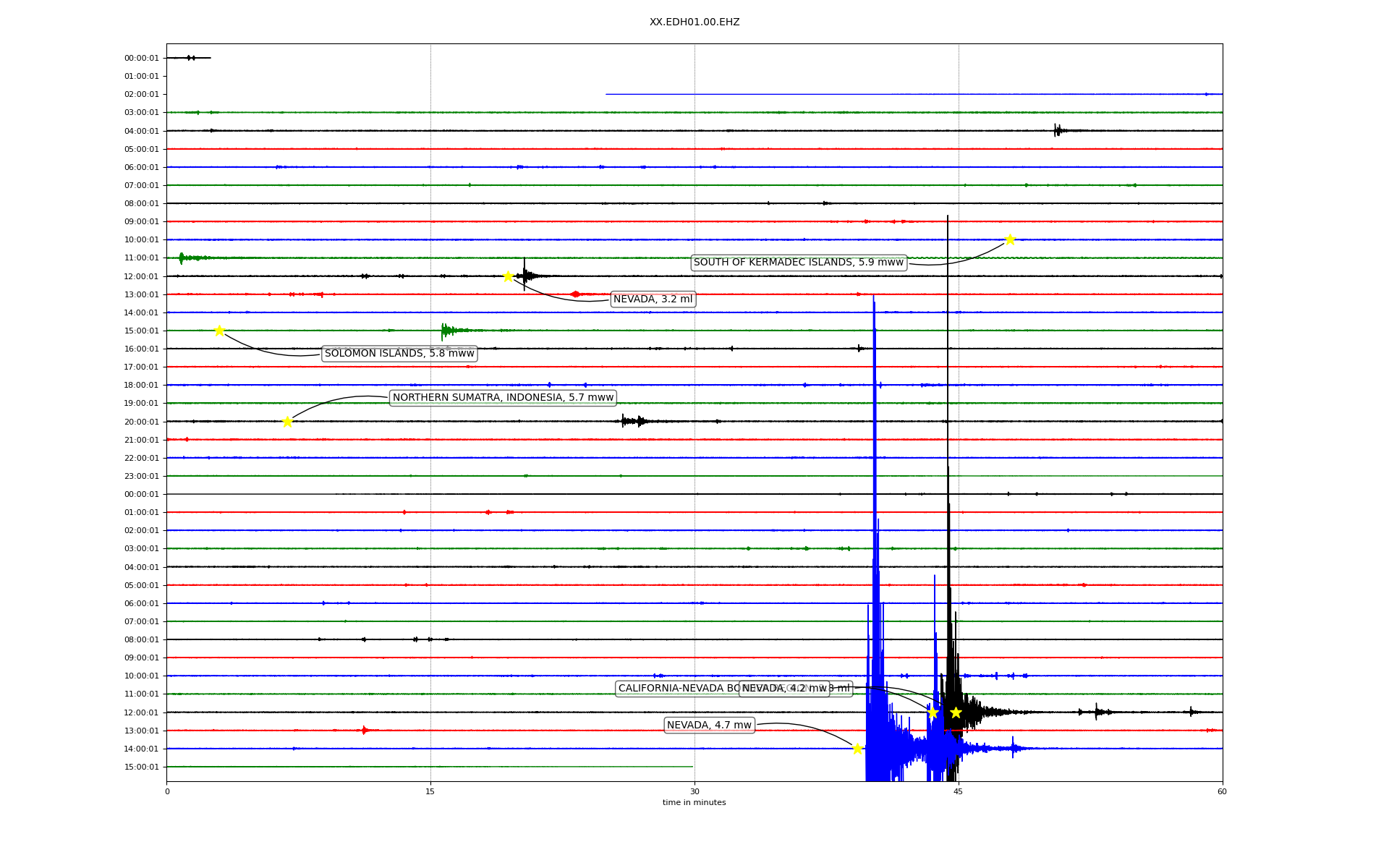Click the South of Kermadec Islands 5.9 mww label
This screenshot has height=868, width=1389.
pos(798,263)
